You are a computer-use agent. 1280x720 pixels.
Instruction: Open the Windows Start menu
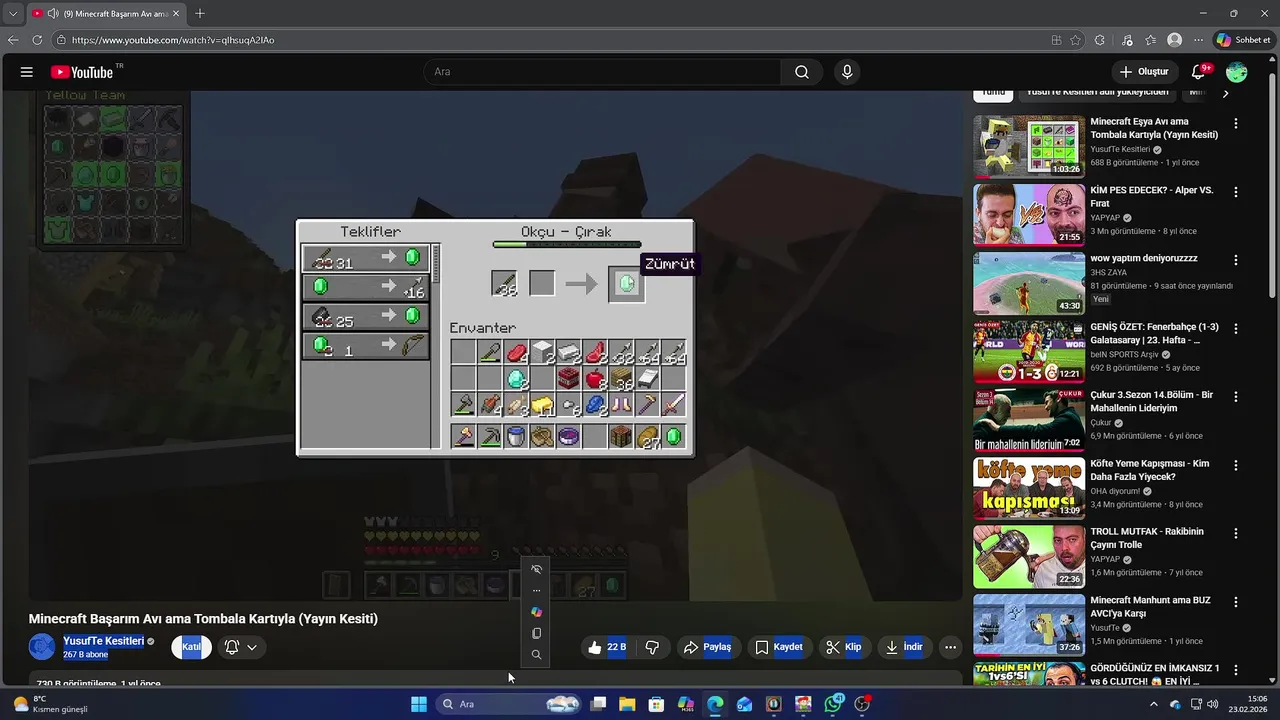pyautogui.click(x=419, y=704)
